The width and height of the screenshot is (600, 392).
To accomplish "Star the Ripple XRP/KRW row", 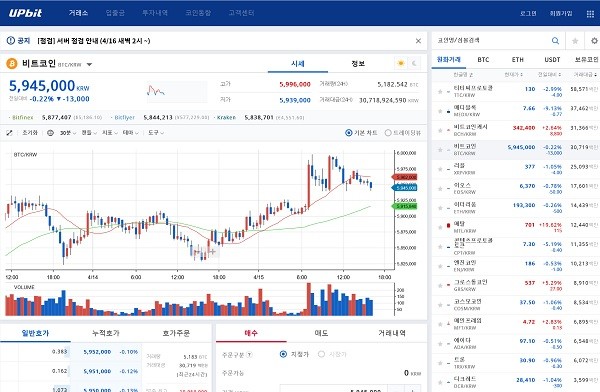I will coord(440,169).
